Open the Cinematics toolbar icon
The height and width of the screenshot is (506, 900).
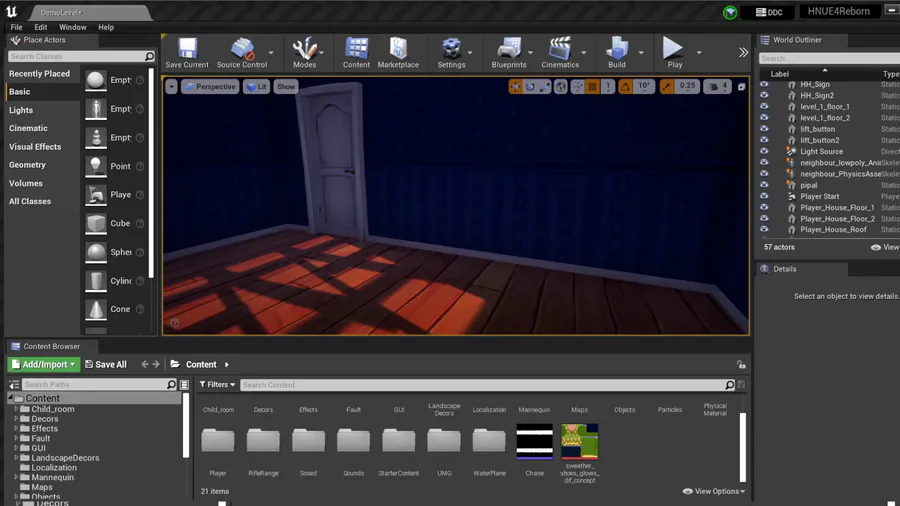(x=560, y=53)
